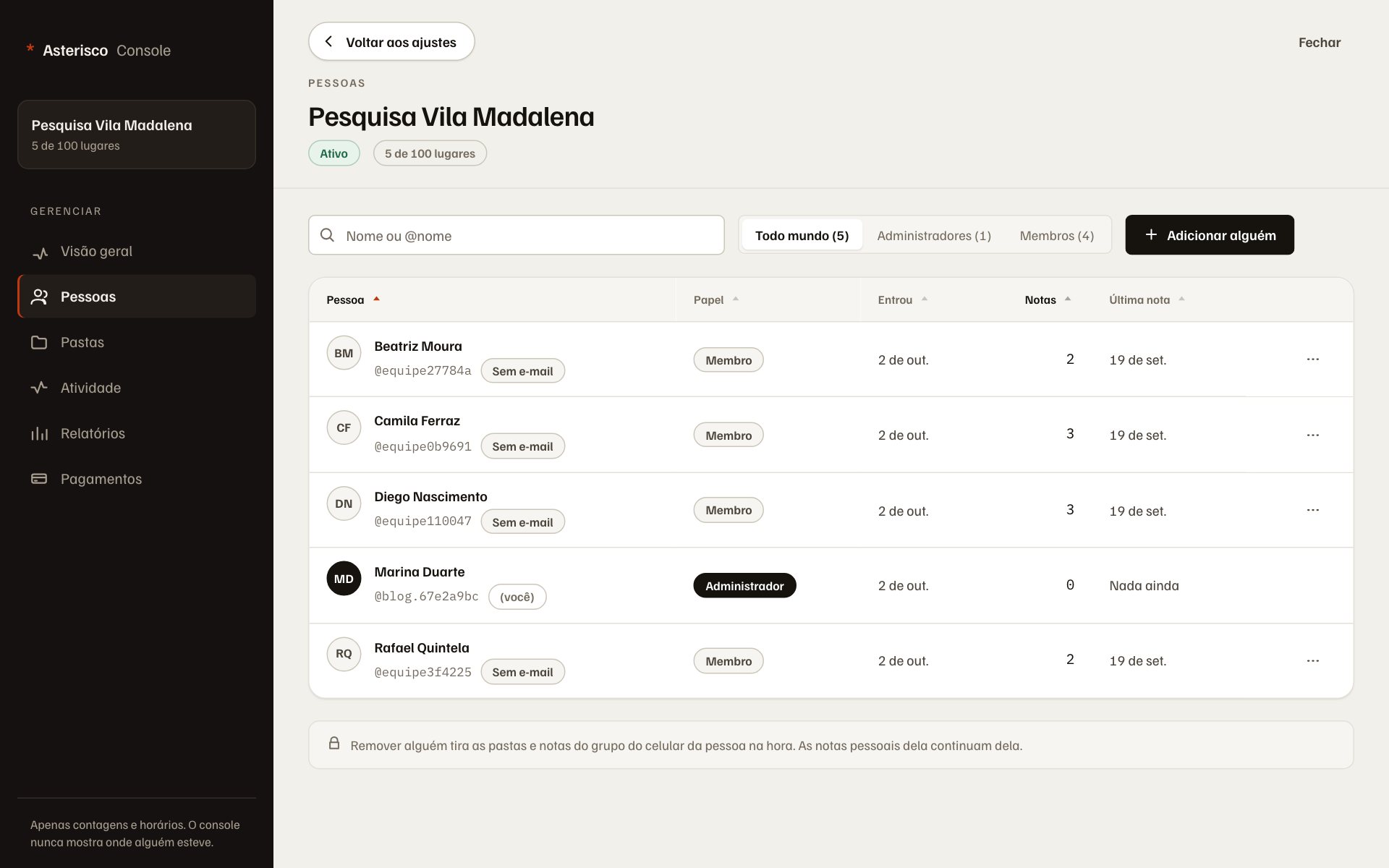The height and width of the screenshot is (868, 1389).
Task: Open Visão geral in the sidebar
Action: (x=137, y=252)
